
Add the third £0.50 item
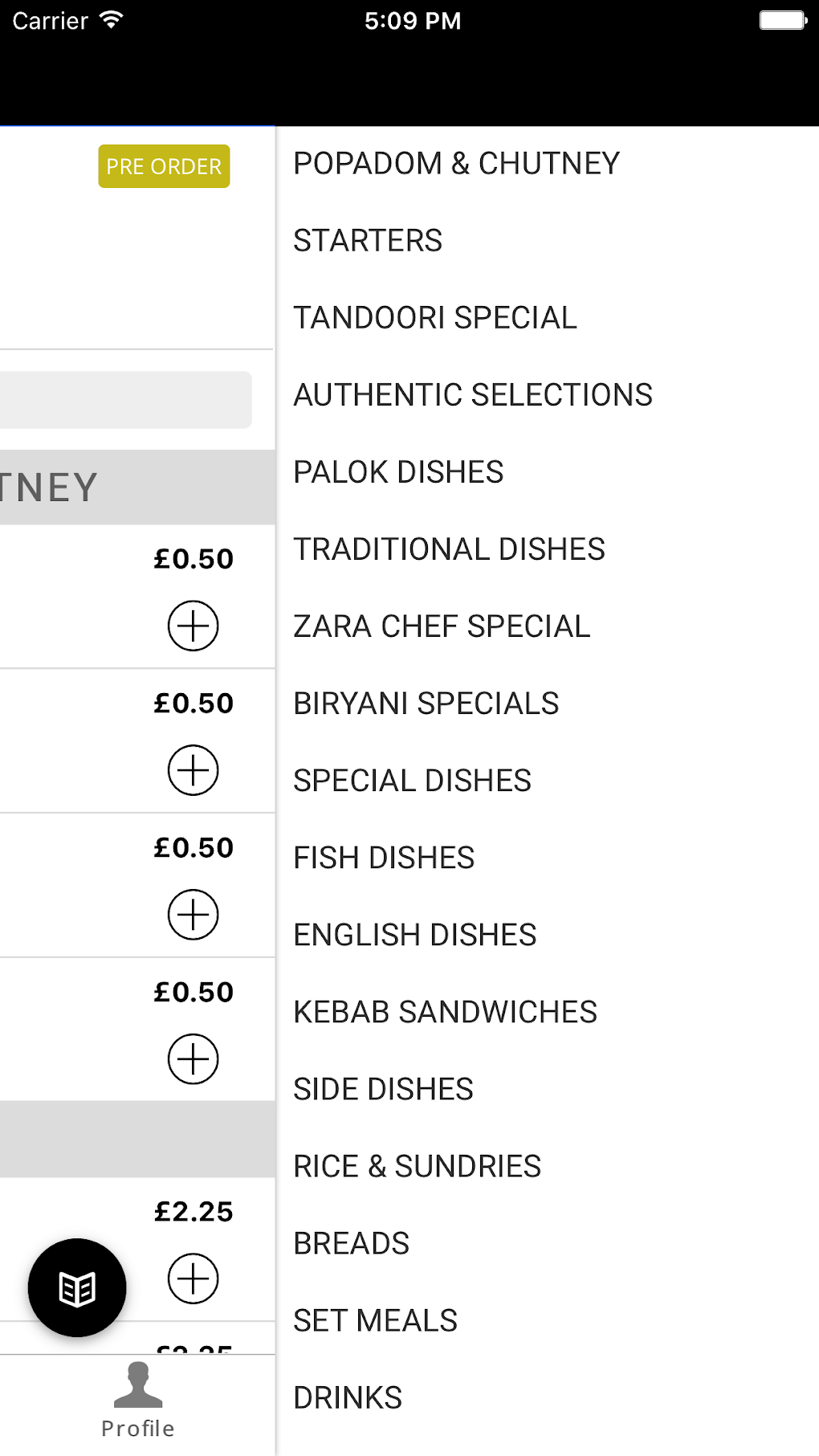[x=193, y=915]
